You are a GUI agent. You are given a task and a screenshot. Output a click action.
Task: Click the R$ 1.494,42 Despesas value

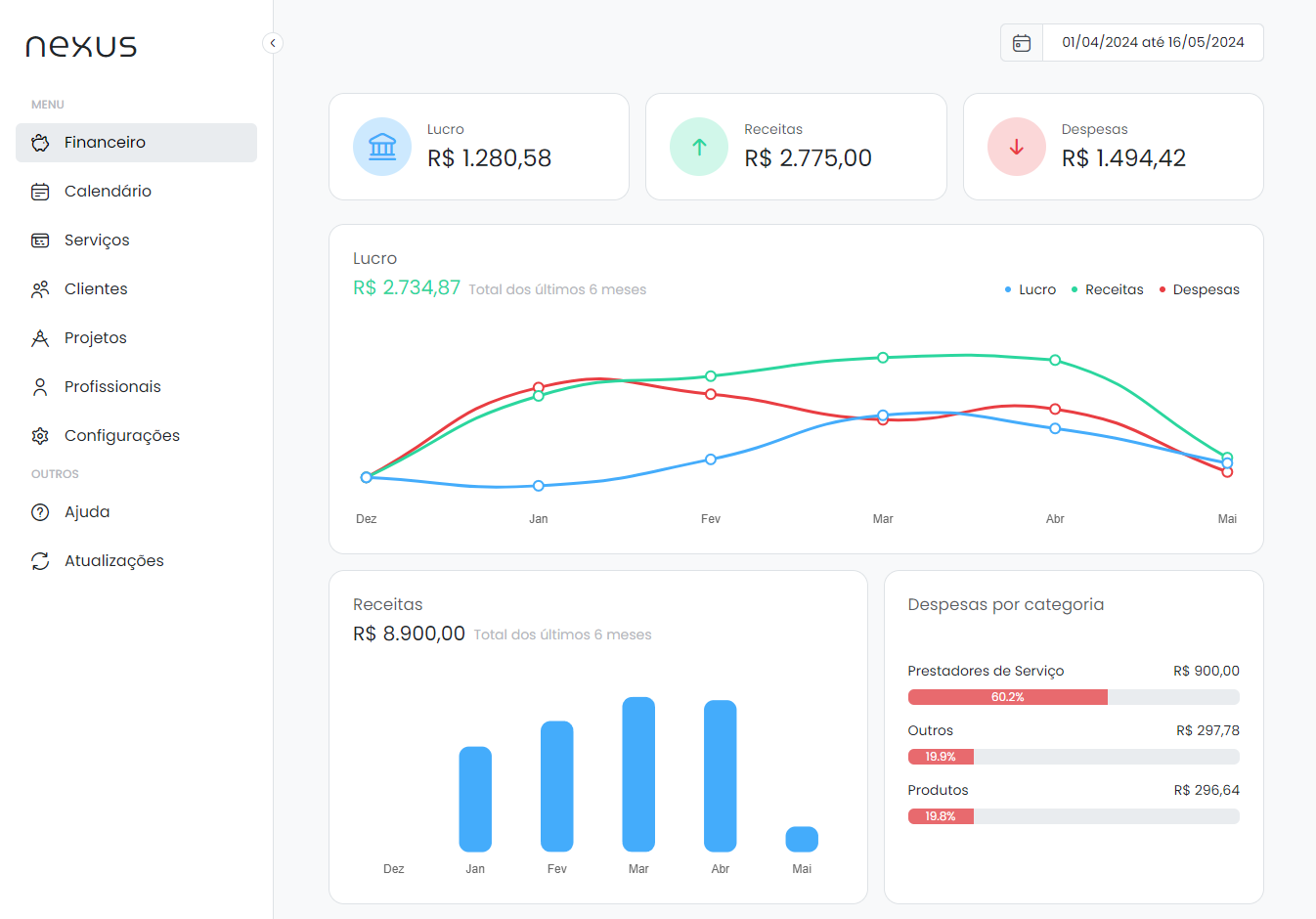click(x=1123, y=158)
